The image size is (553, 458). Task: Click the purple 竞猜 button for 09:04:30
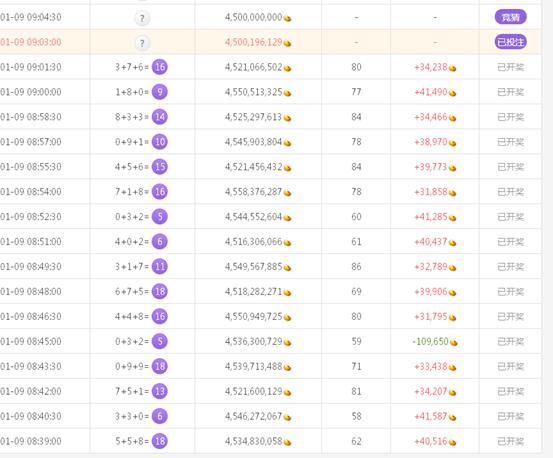510,17
